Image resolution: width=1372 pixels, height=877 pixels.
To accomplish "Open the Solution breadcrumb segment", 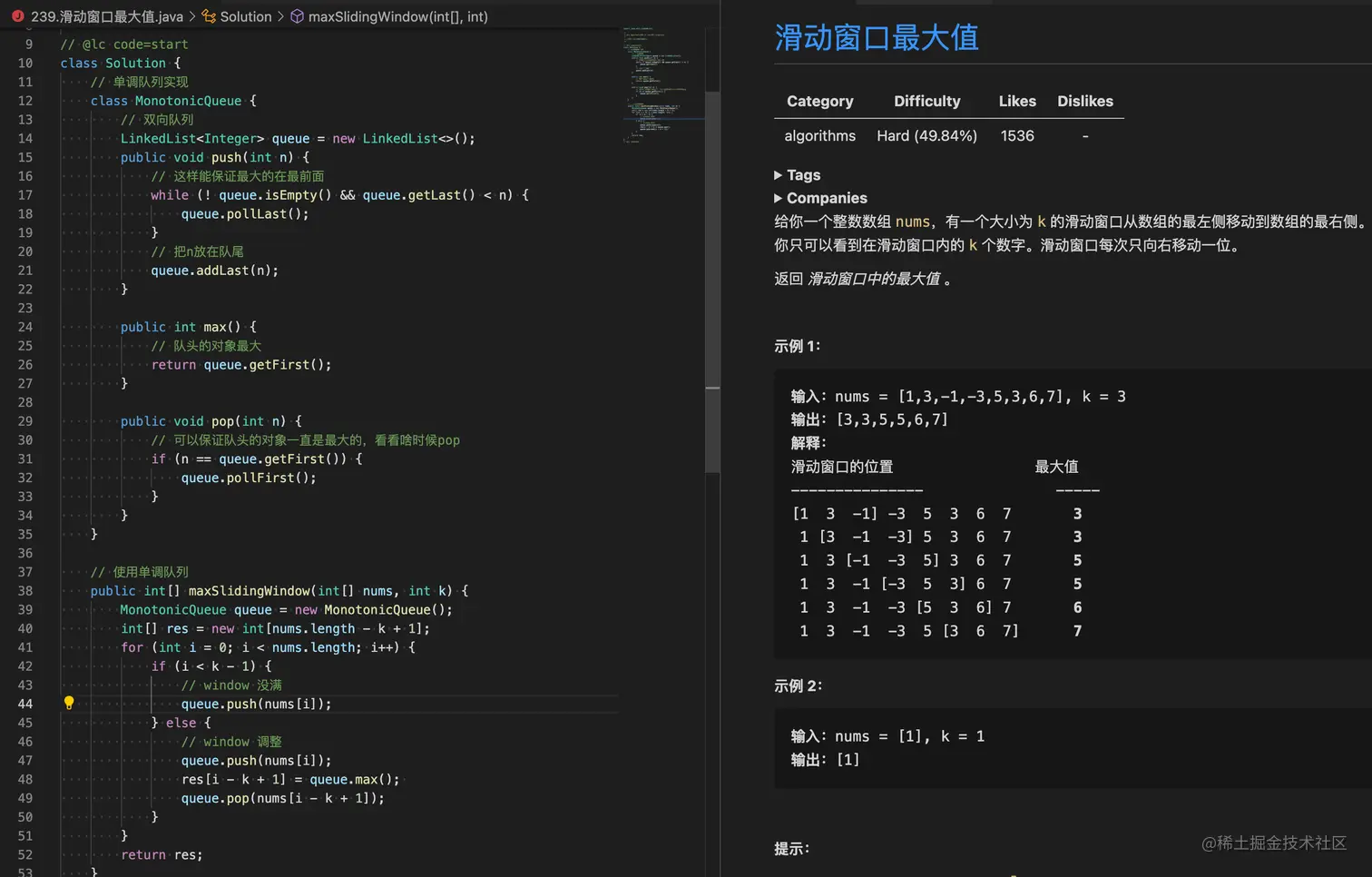I will coord(246,16).
